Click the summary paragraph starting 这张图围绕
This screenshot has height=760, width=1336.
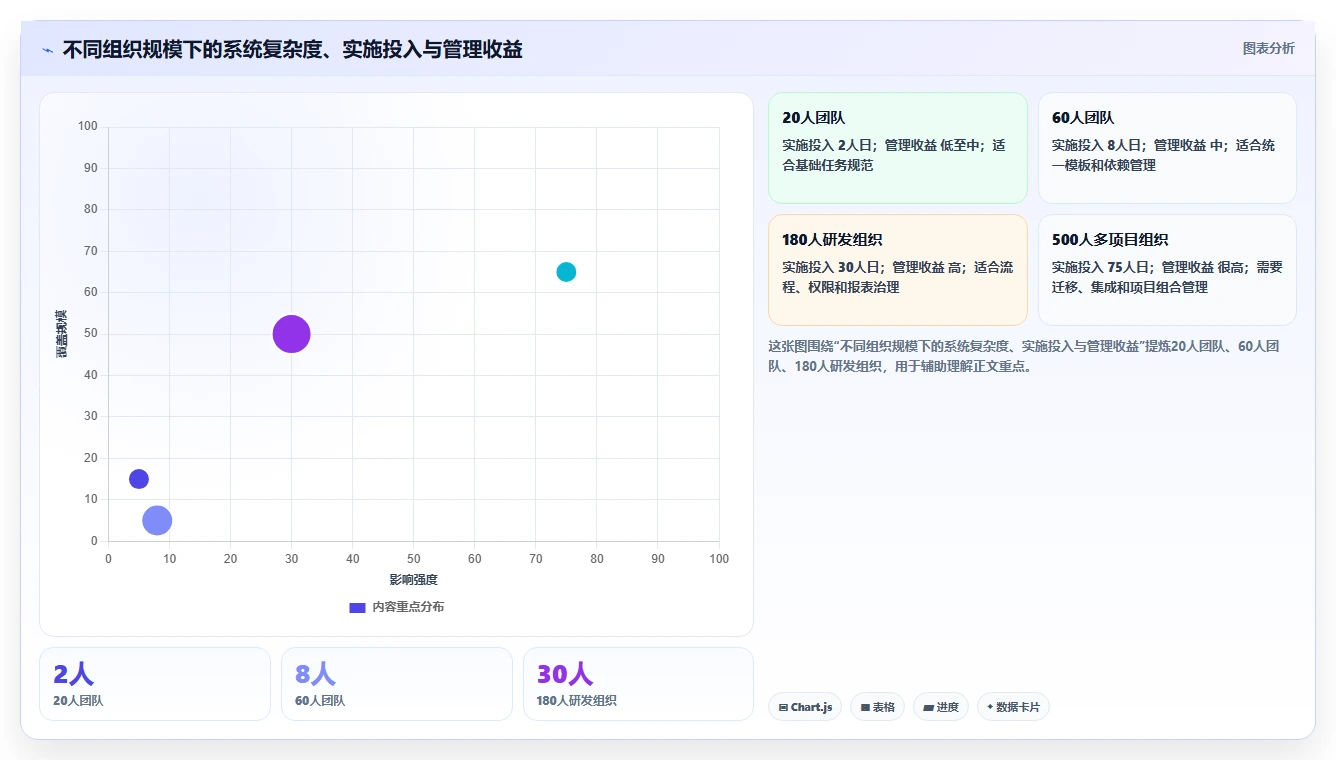point(1023,356)
